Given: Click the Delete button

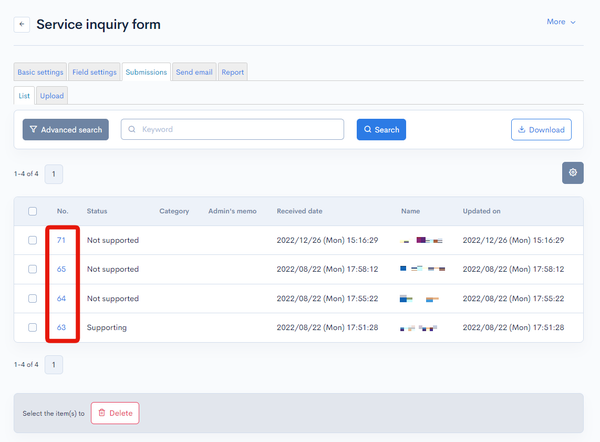Looking at the screenshot, I should pos(115,413).
